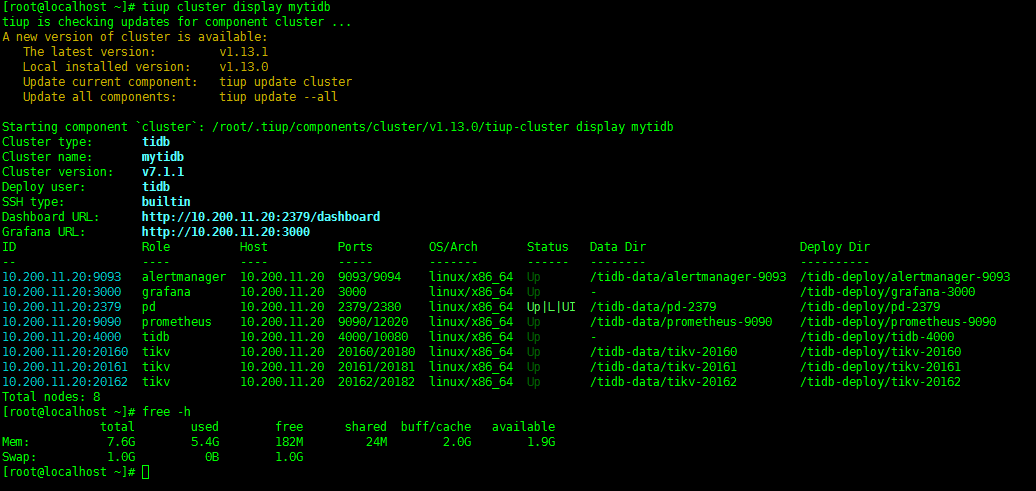Click the alertmanager role cell
This screenshot has width=1036, height=491.
click(x=184, y=277)
